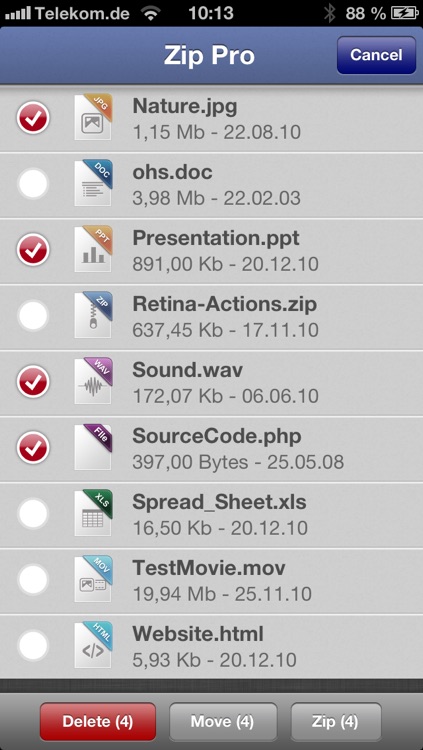Uncheck the Nature.jpg selection checkmark
The height and width of the screenshot is (750, 423).
click(33, 118)
